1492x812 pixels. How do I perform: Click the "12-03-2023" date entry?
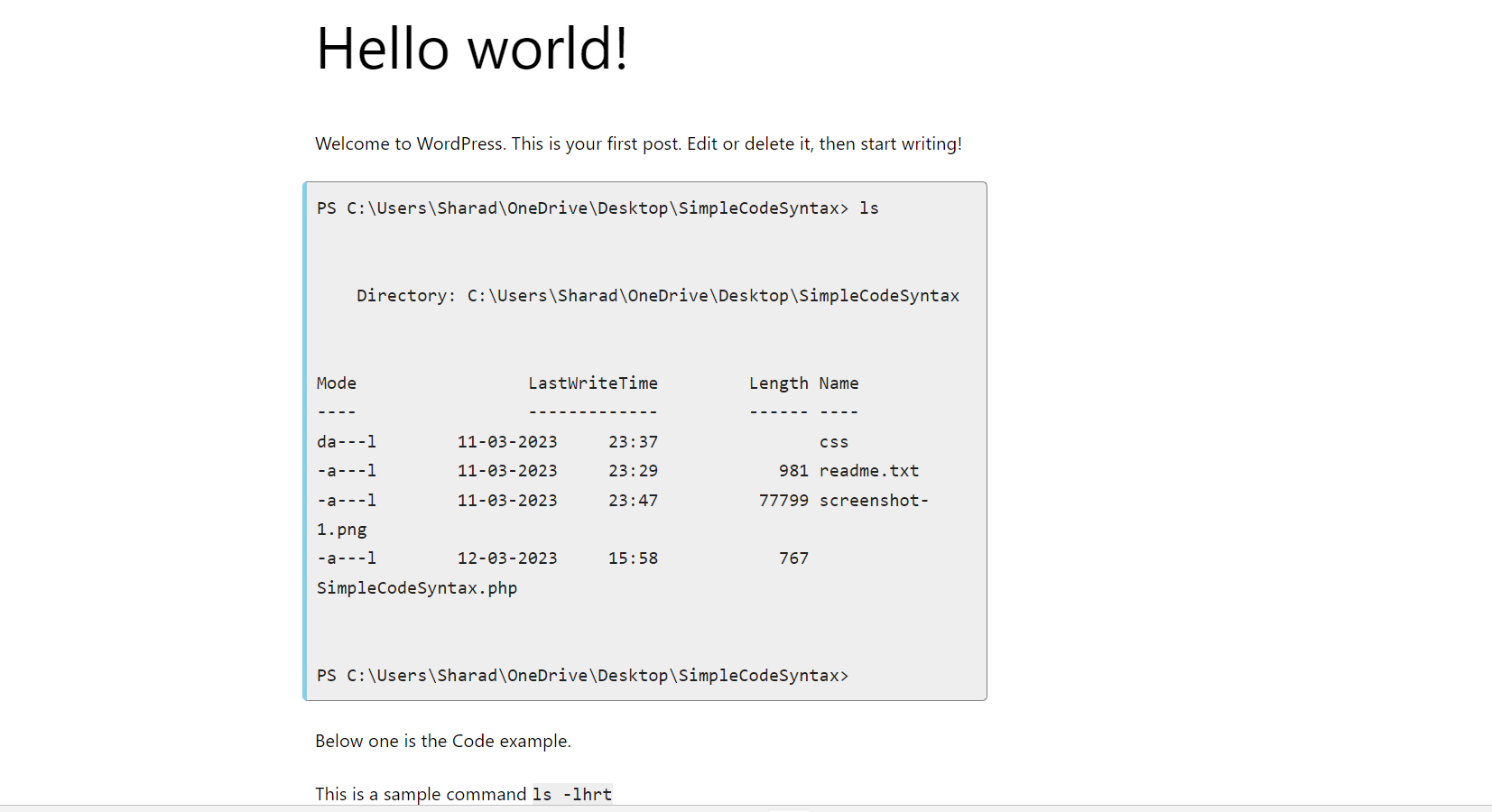[507, 558]
